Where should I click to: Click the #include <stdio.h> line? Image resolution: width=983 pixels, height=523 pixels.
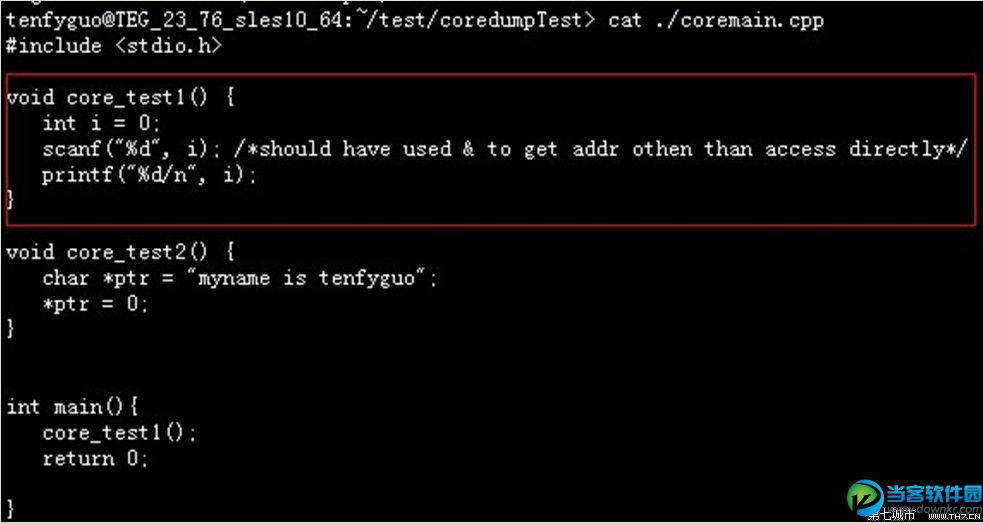[x=114, y=46]
